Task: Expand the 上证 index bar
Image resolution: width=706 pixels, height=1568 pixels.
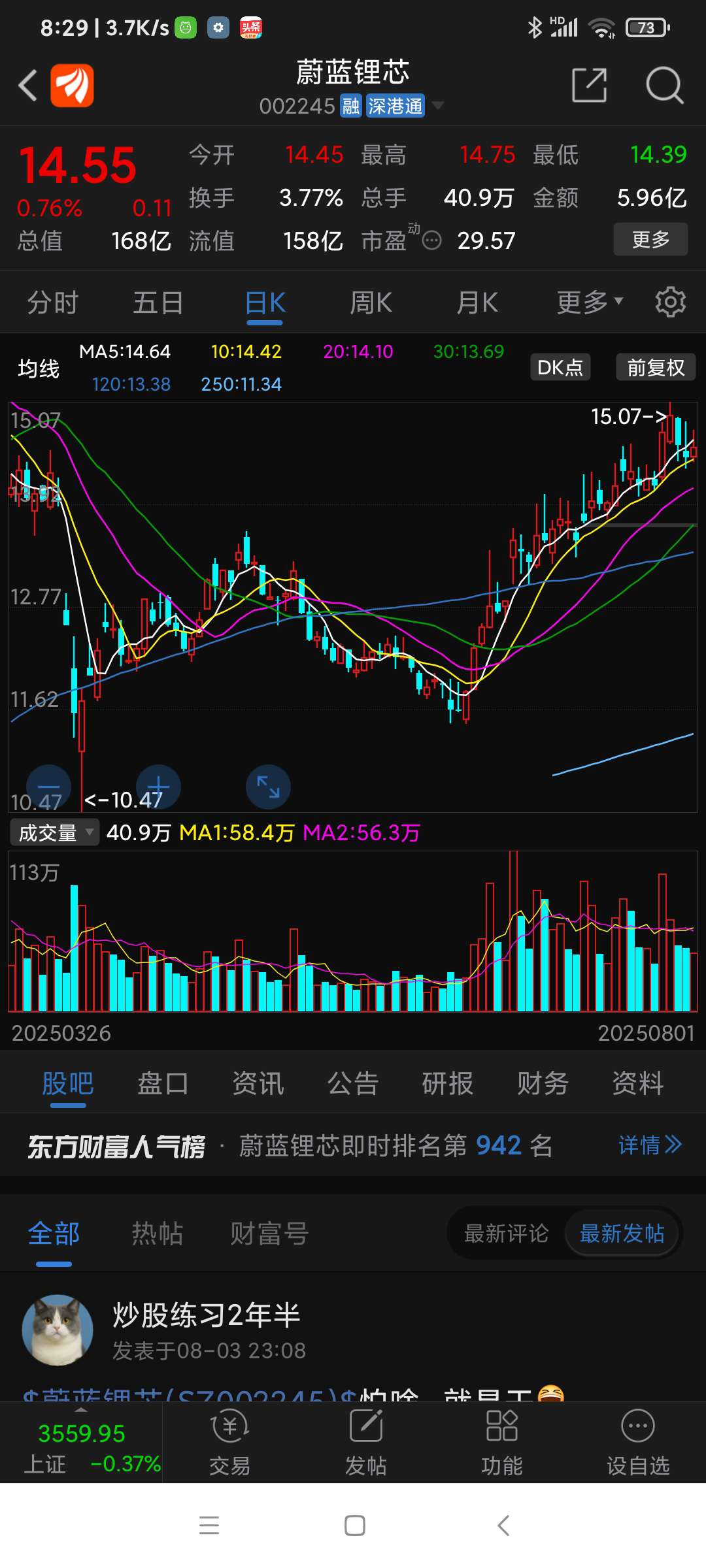Action: pyautogui.click(x=81, y=1443)
